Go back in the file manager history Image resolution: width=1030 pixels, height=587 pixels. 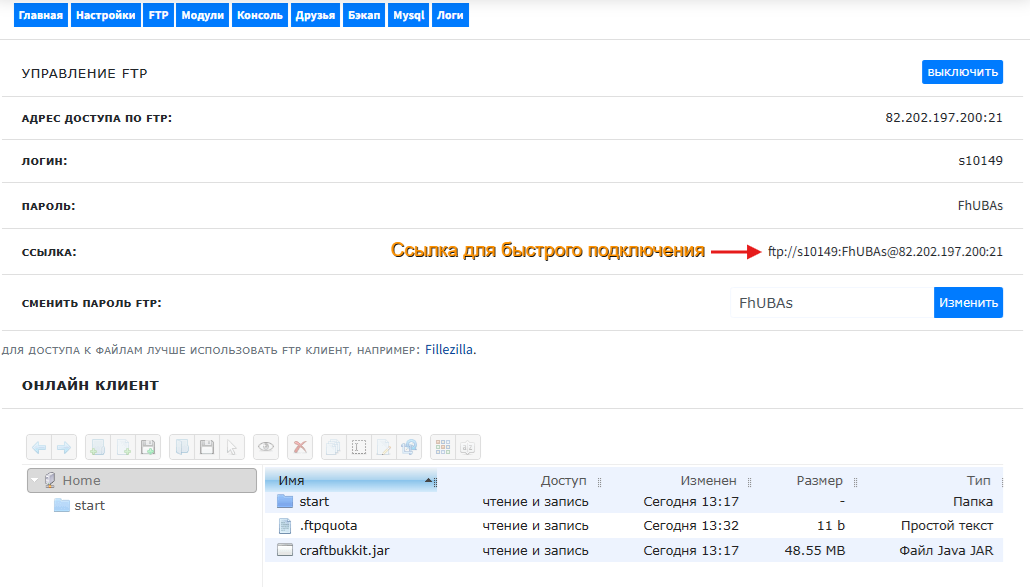point(39,447)
